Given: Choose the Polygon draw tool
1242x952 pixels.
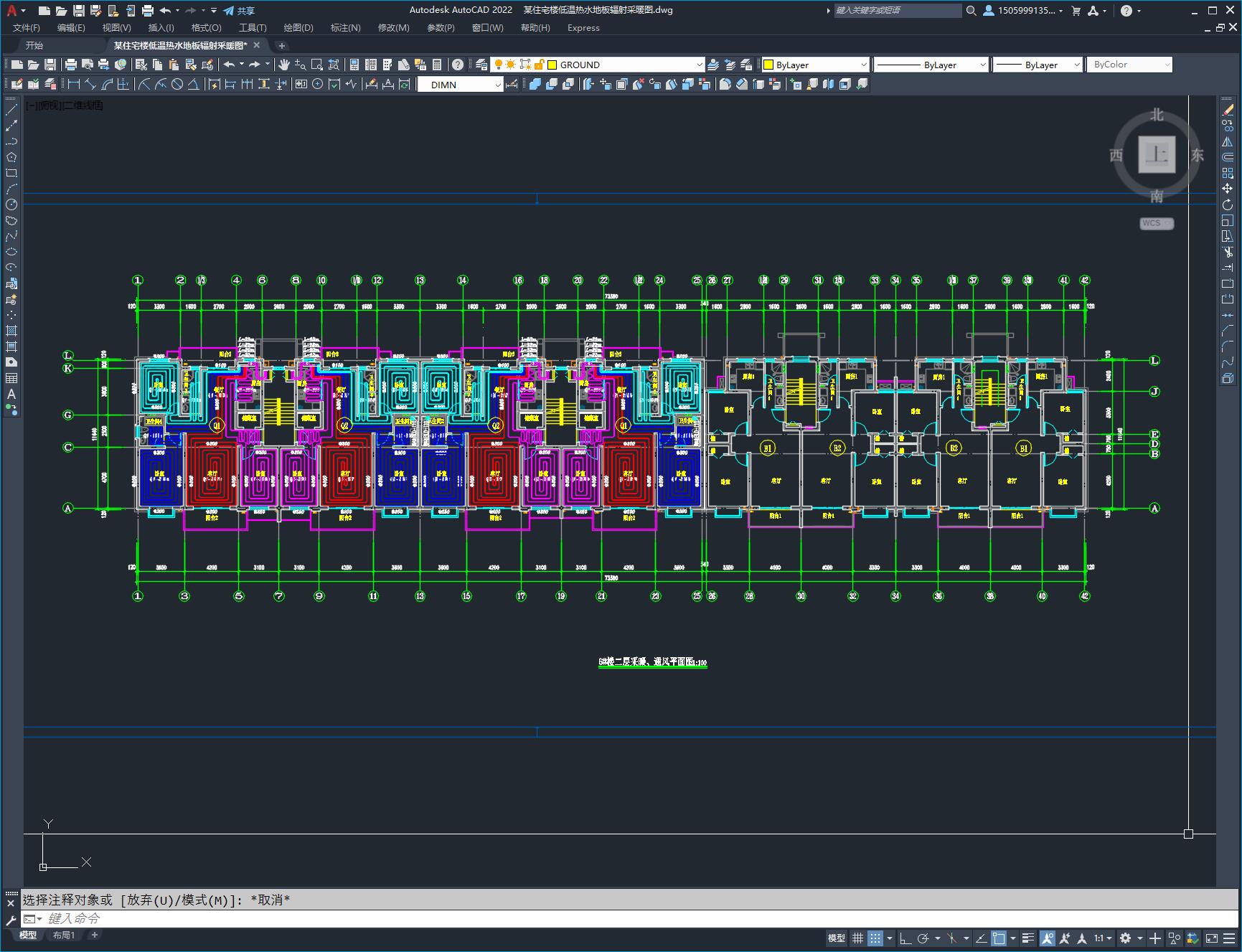Looking at the screenshot, I should click(11, 157).
